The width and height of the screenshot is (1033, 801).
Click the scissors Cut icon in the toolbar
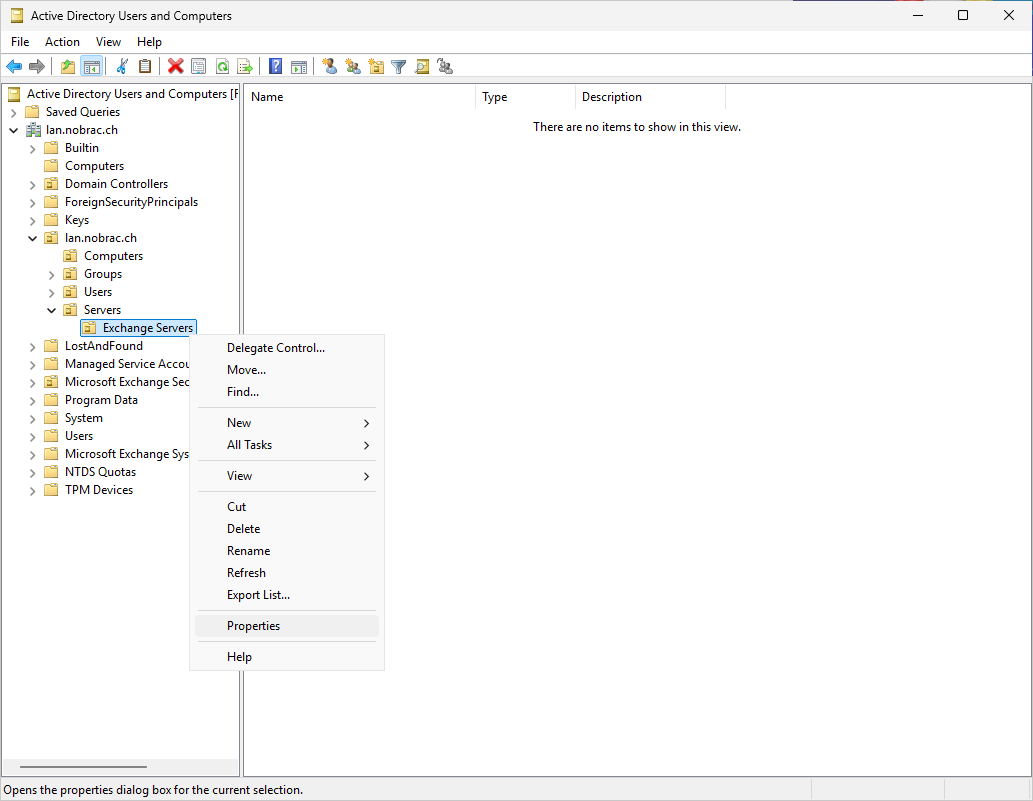click(x=122, y=67)
